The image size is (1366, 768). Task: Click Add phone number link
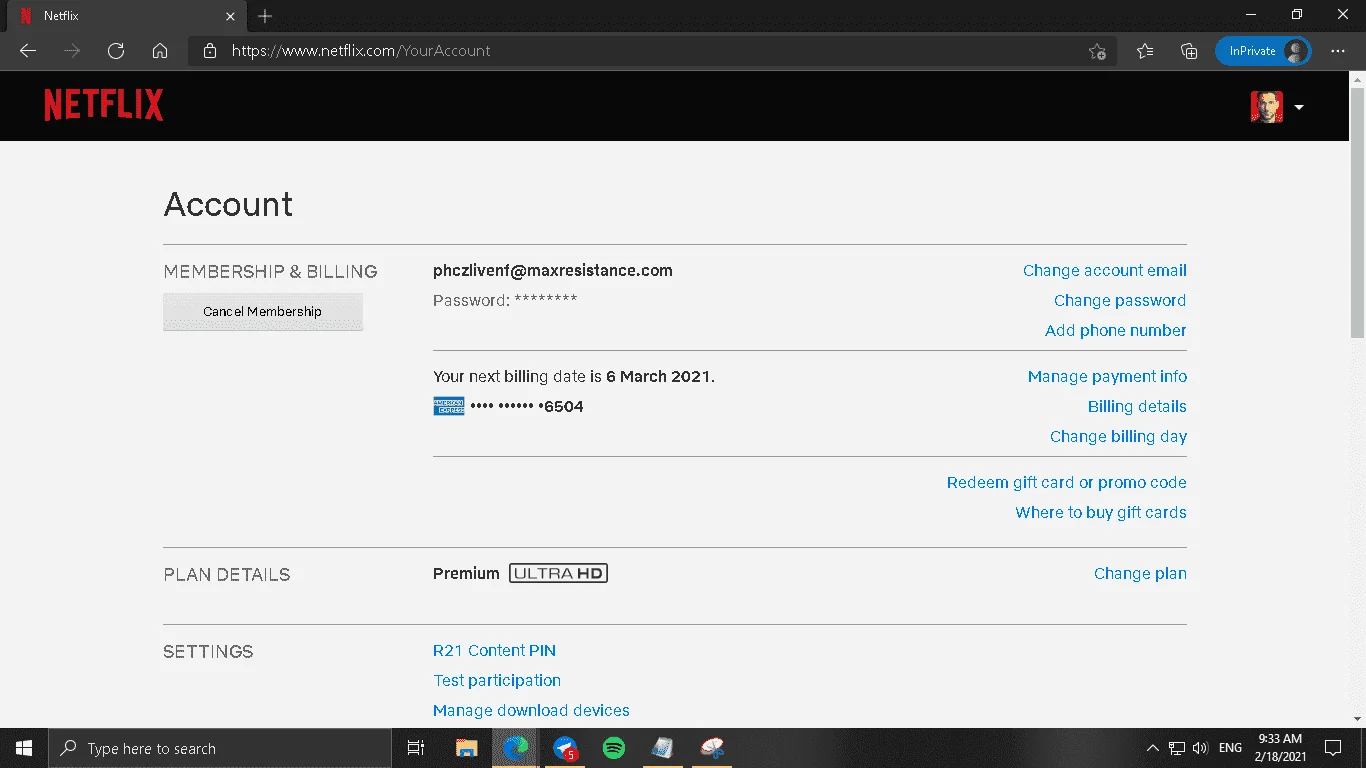tap(1116, 330)
